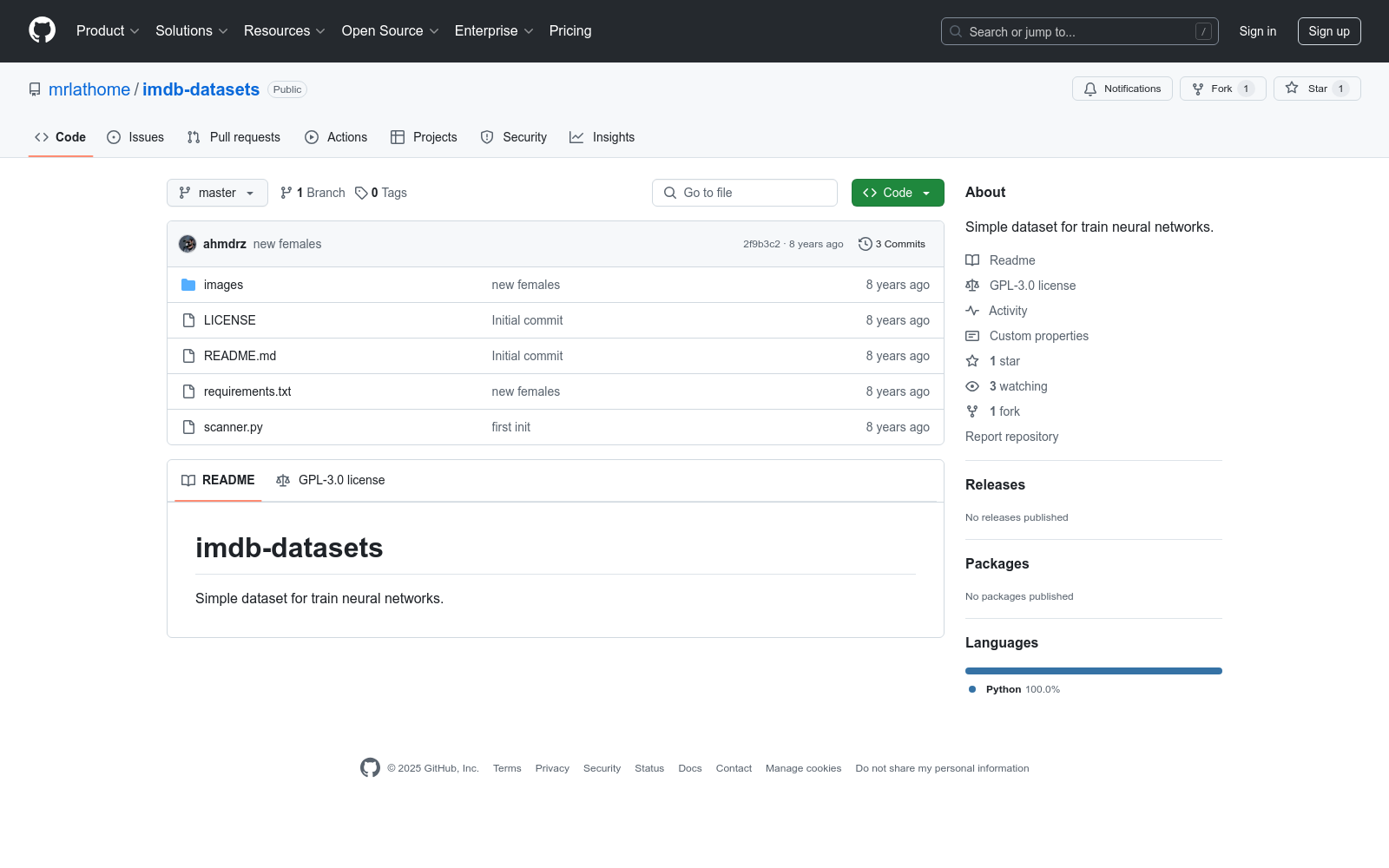Image resolution: width=1389 pixels, height=868 pixels.
Task: Click the ahmdrz avatar thumbnail
Action: click(x=188, y=244)
